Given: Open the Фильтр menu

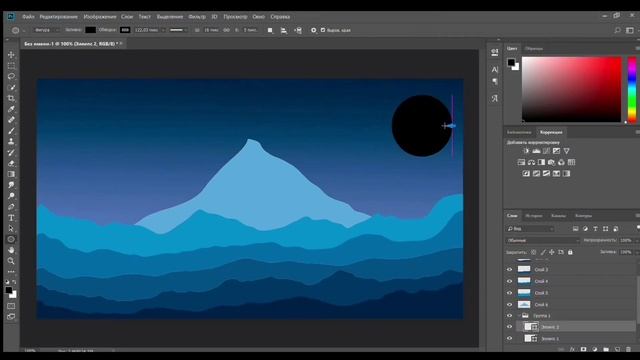Looking at the screenshot, I should click(197, 17).
